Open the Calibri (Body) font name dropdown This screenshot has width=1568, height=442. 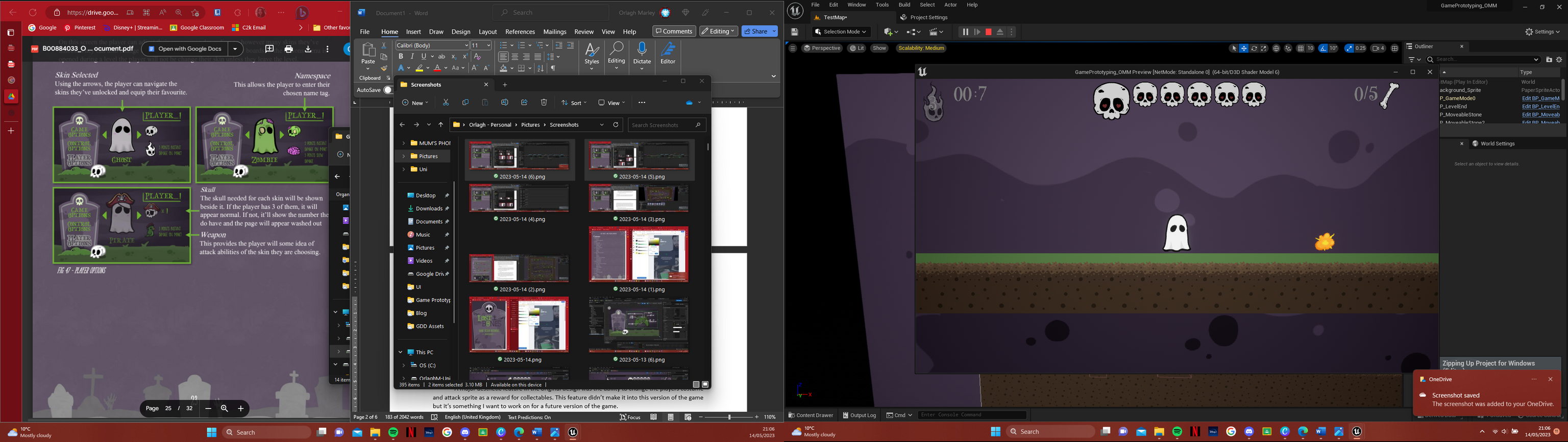(x=467, y=45)
